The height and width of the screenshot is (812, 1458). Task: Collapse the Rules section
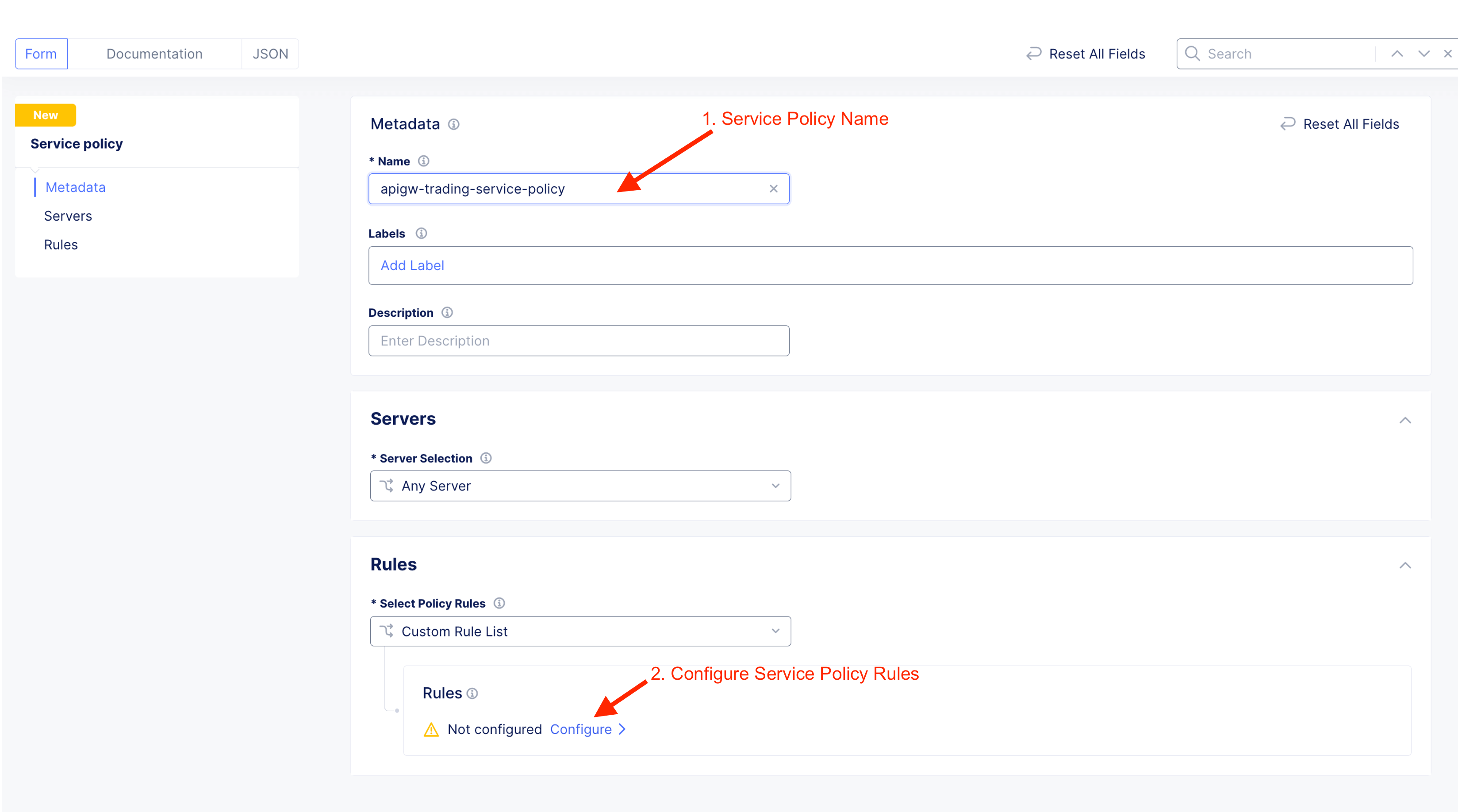(1405, 565)
